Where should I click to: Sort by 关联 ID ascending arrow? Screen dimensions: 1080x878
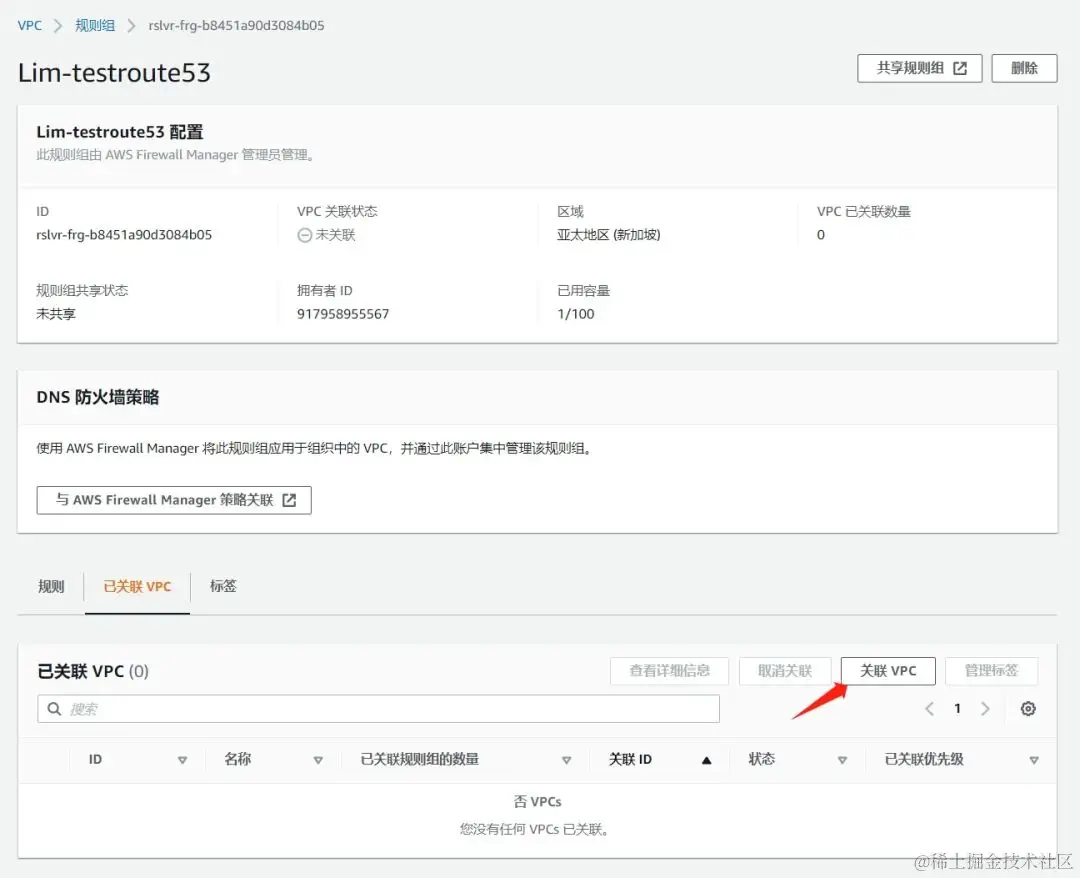(x=706, y=760)
